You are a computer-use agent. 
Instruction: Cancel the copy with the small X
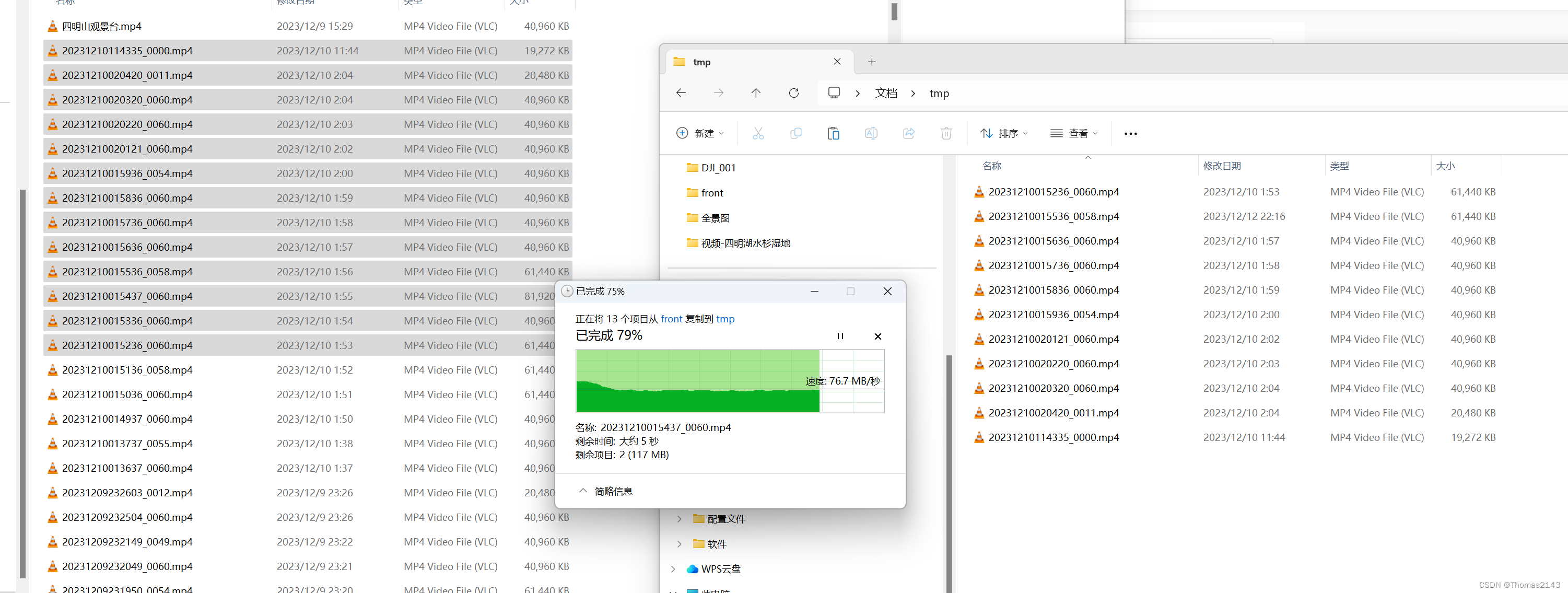coord(877,336)
